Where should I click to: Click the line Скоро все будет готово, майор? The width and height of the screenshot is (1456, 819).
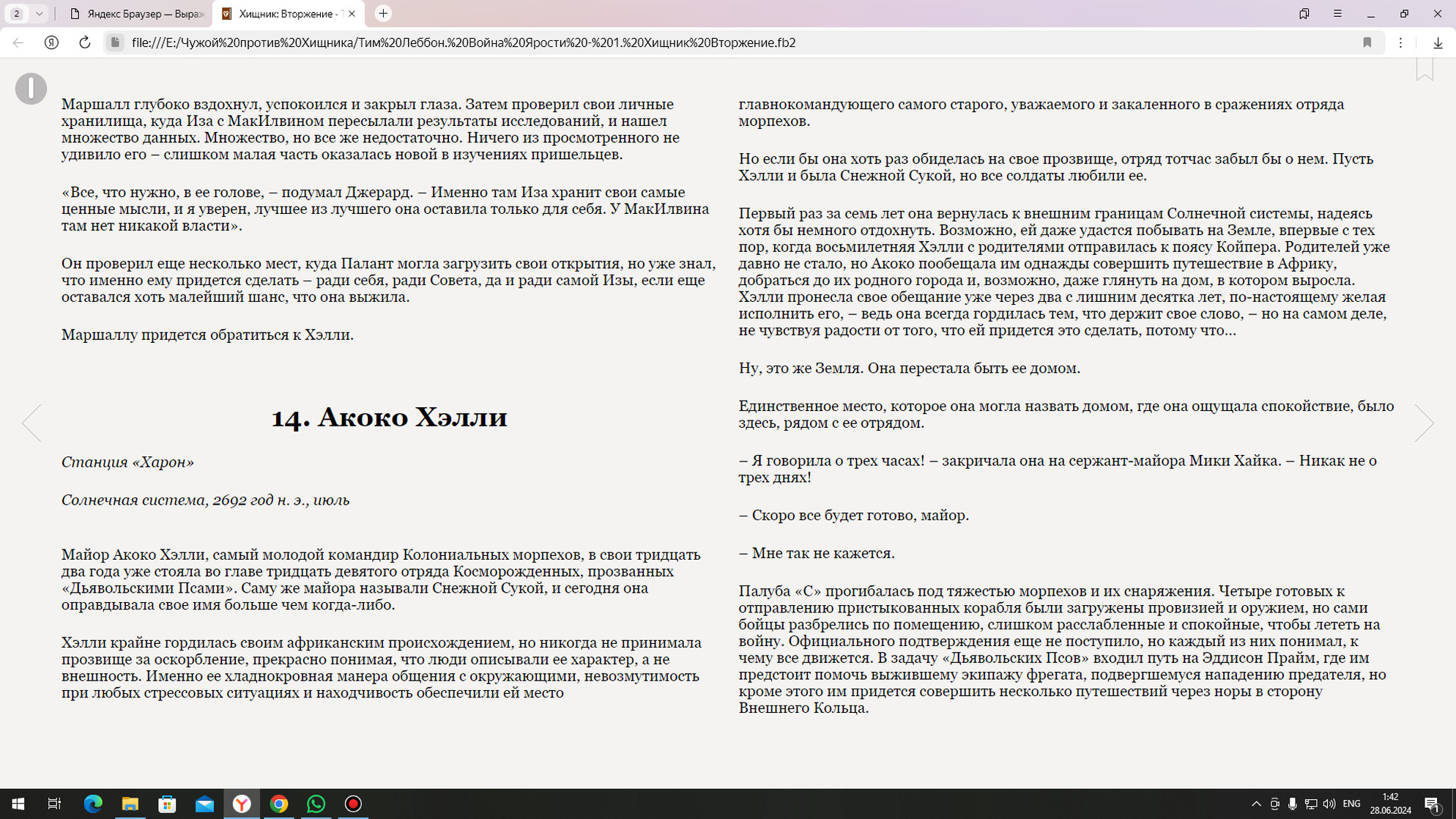(x=853, y=516)
